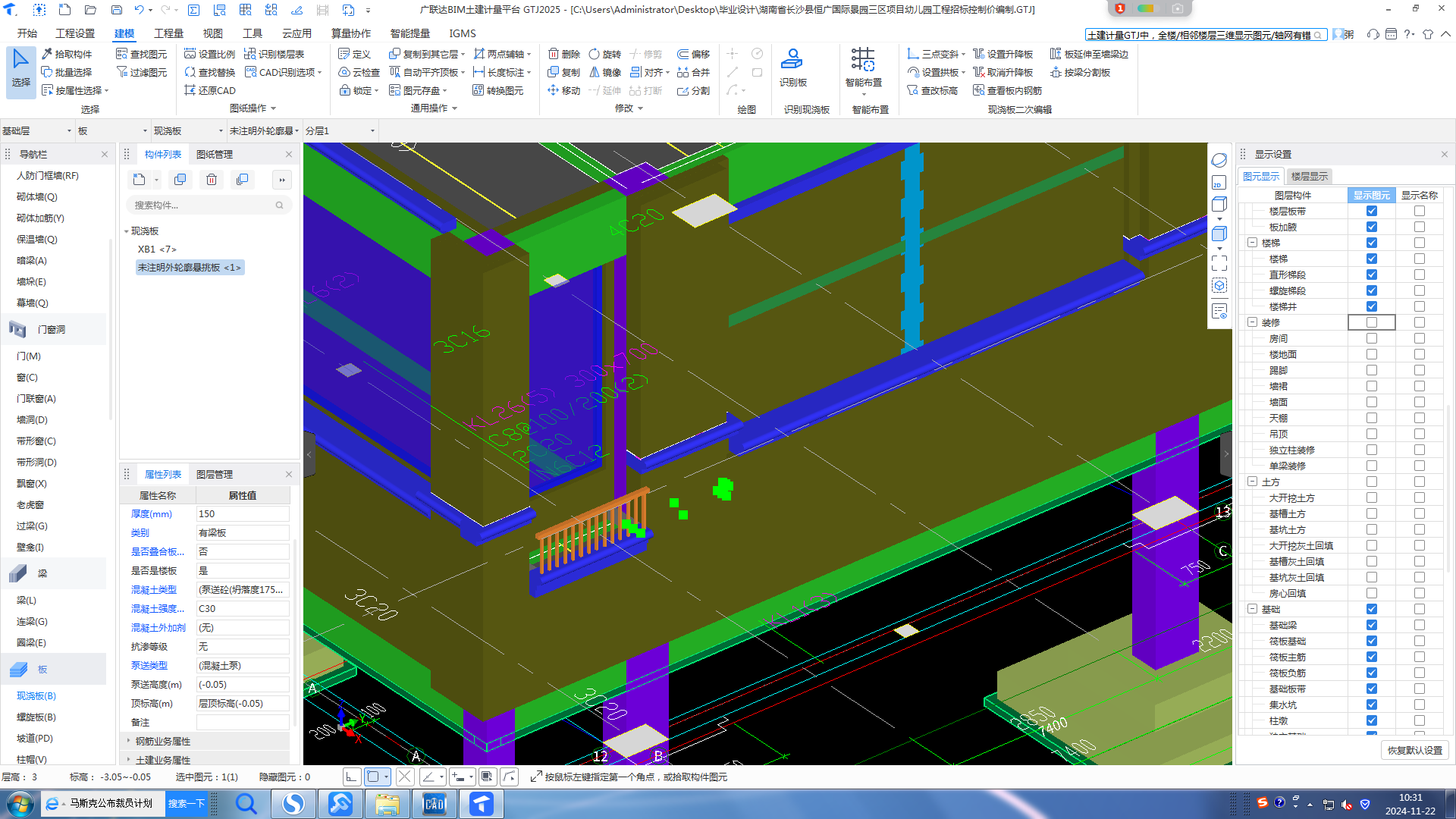Open the 工程设置 ribbon tab
Screen dimensions: 1456x819
(75, 33)
